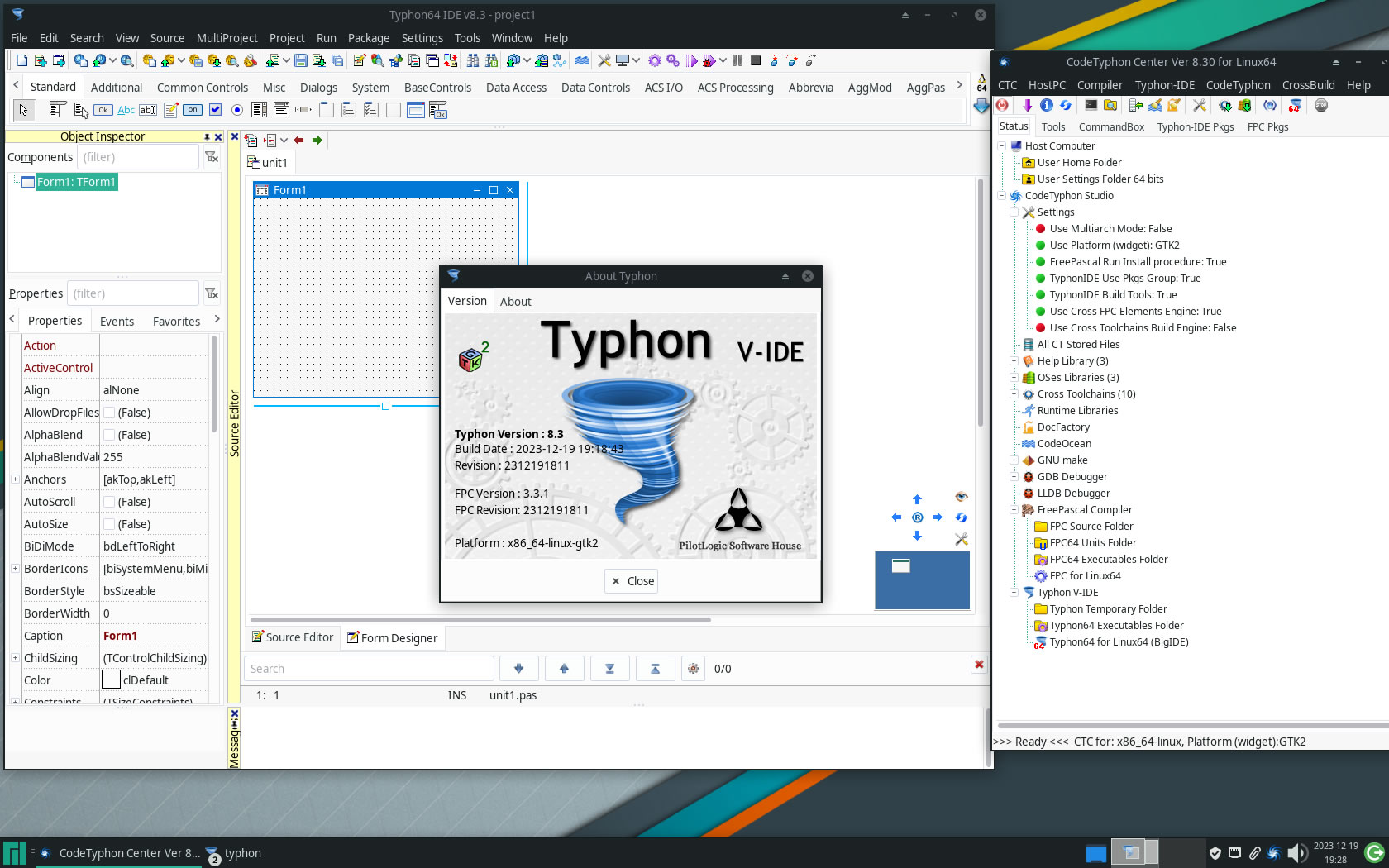
Task: Open the MultiProject menu
Action: pos(227,38)
